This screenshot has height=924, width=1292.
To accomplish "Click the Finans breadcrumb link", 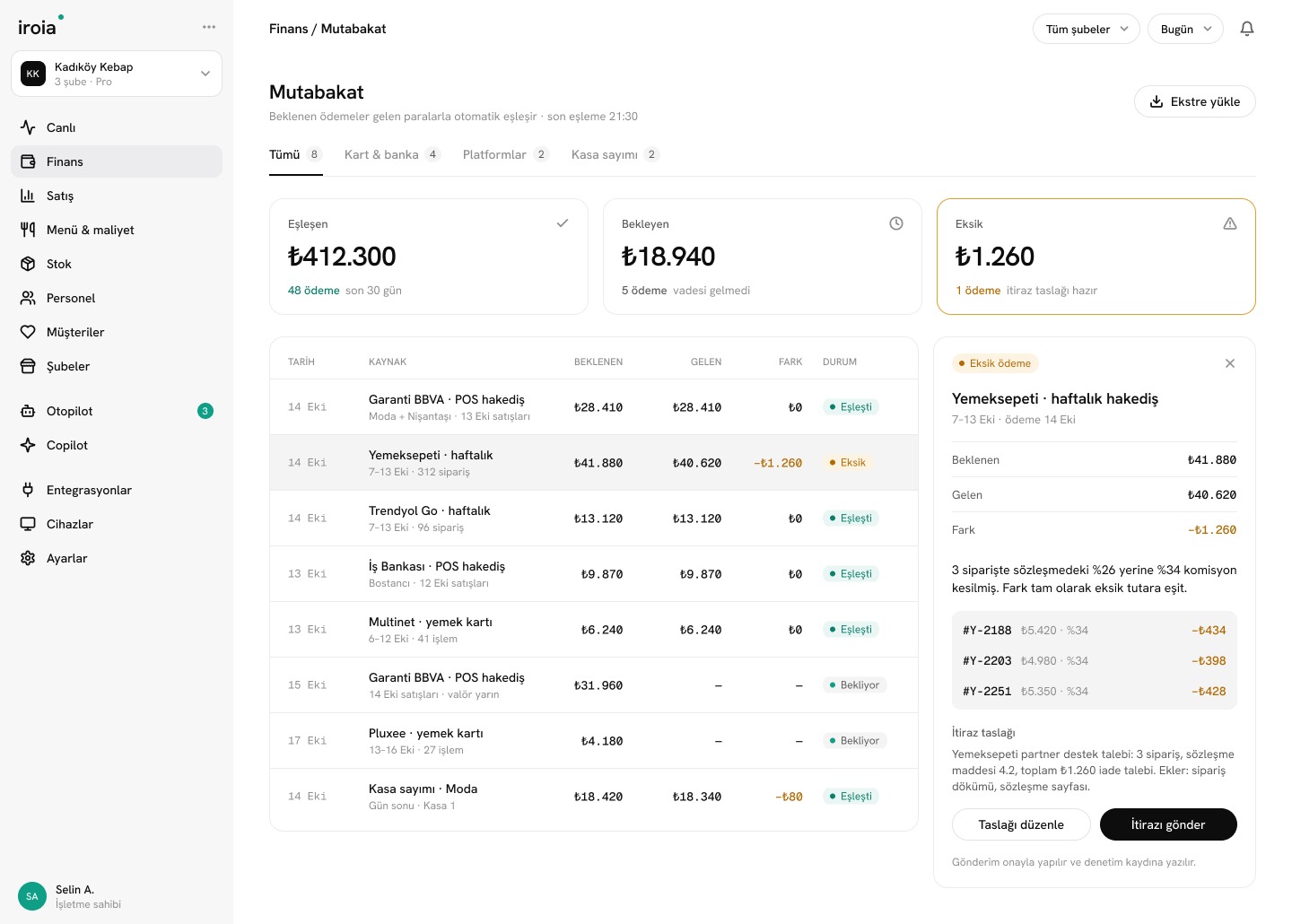I will click(288, 29).
